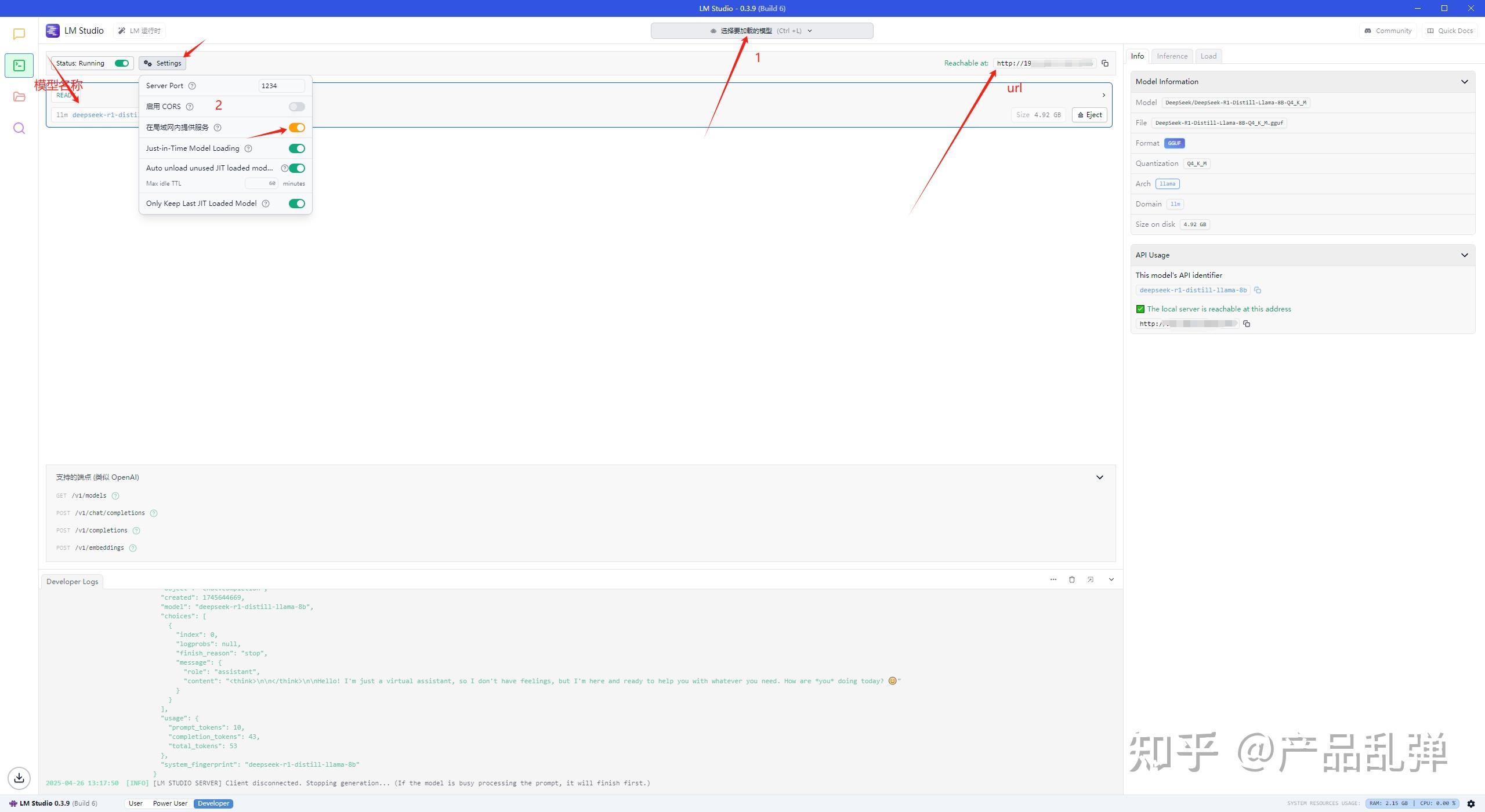Image resolution: width=1485 pixels, height=812 pixels.
Task: Open app settings gear in status bar
Action: point(1471,803)
